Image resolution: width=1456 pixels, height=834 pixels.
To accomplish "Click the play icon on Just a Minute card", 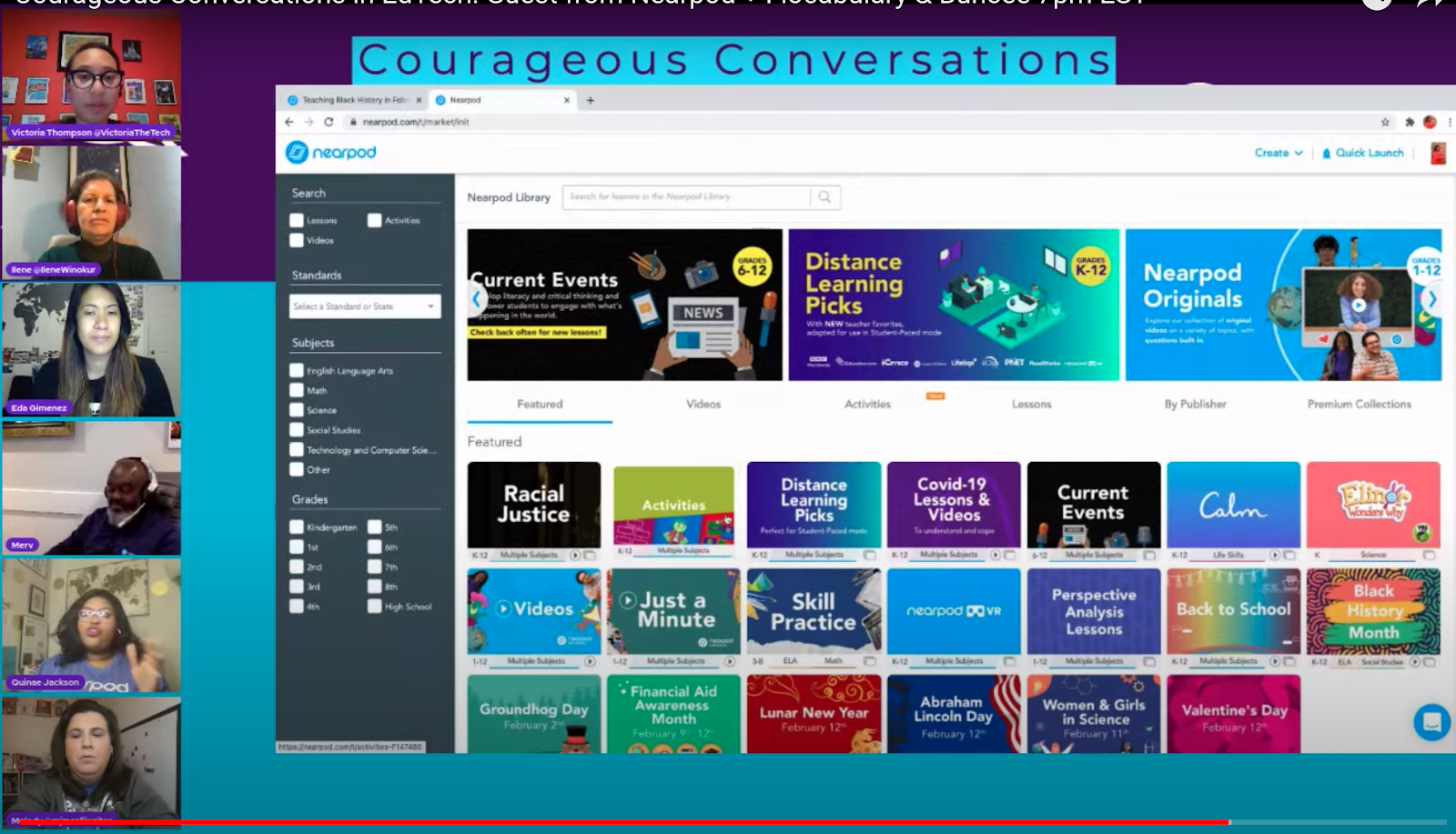I will [x=628, y=600].
